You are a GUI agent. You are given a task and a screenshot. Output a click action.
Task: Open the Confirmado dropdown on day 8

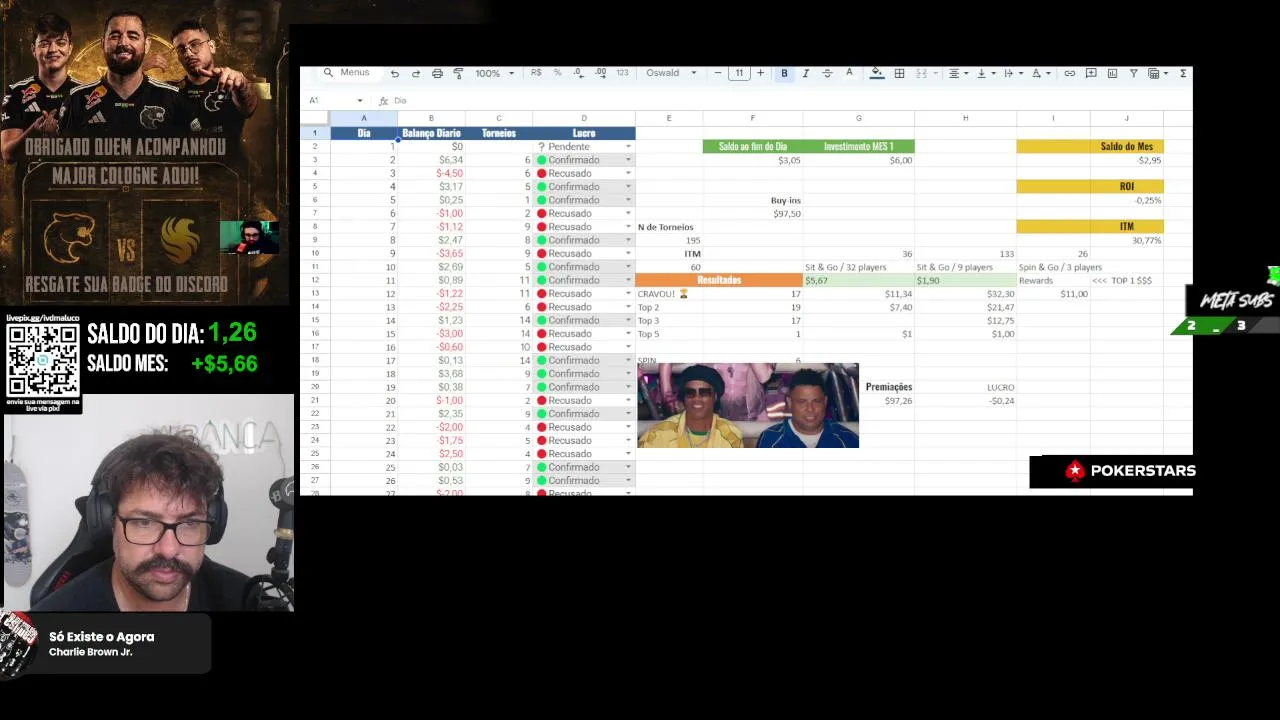click(x=628, y=240)
